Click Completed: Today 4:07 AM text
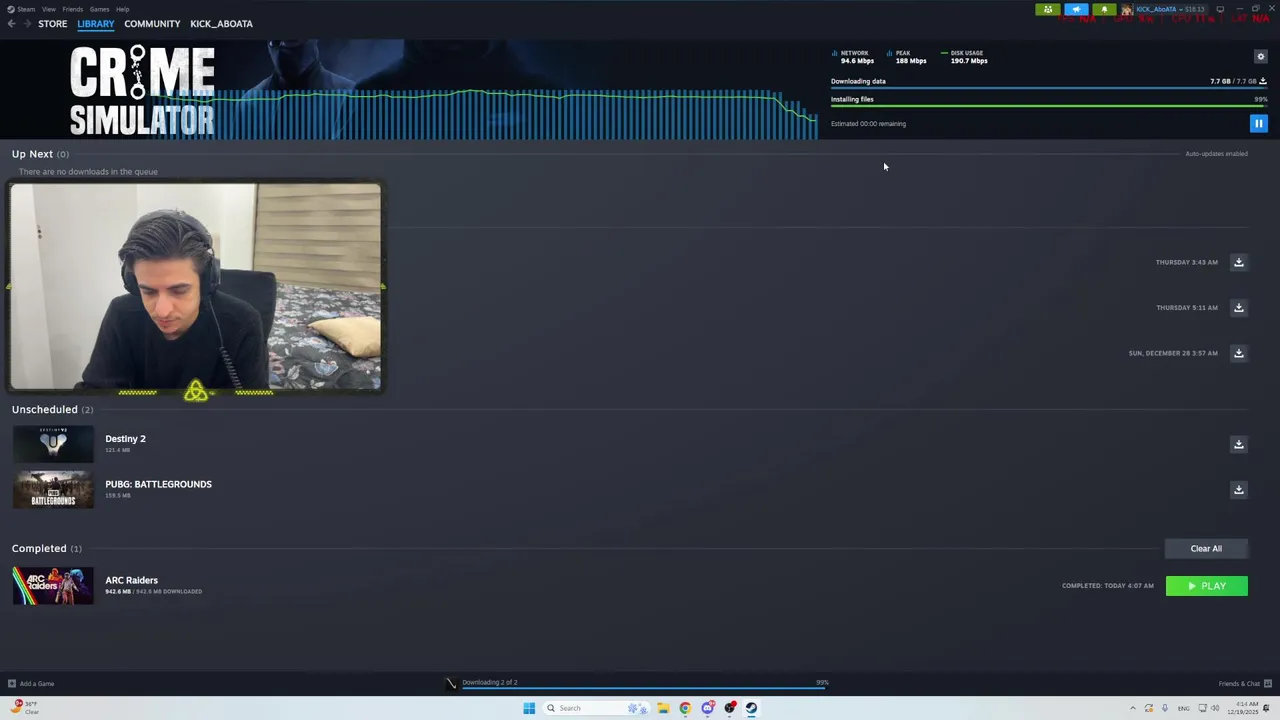Screen dimensions: 1280x720 pyautogui.click(x=1107, y=586)
